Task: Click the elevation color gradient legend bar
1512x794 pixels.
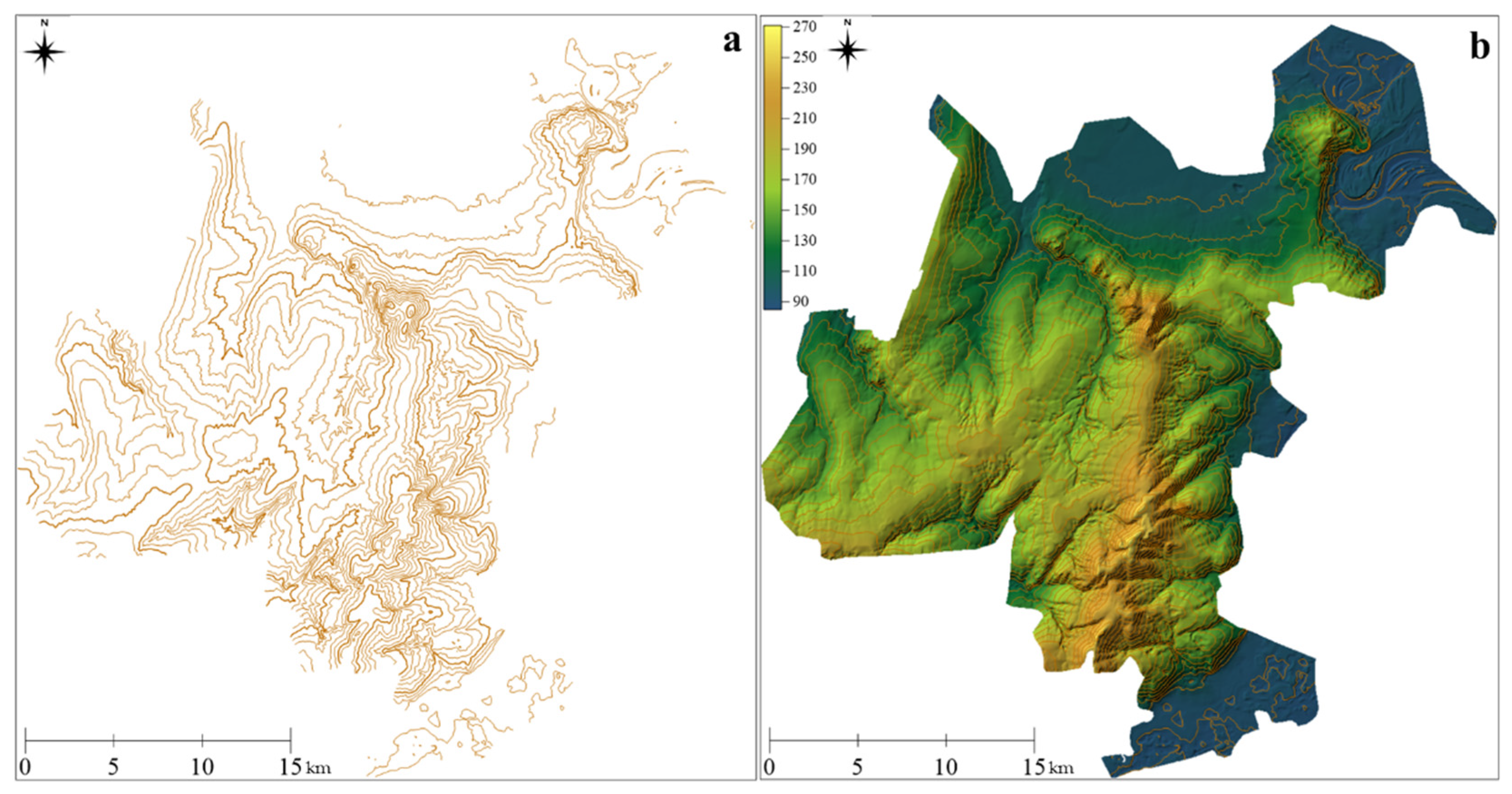Action: pyautogui.click(x=773, y=167)
